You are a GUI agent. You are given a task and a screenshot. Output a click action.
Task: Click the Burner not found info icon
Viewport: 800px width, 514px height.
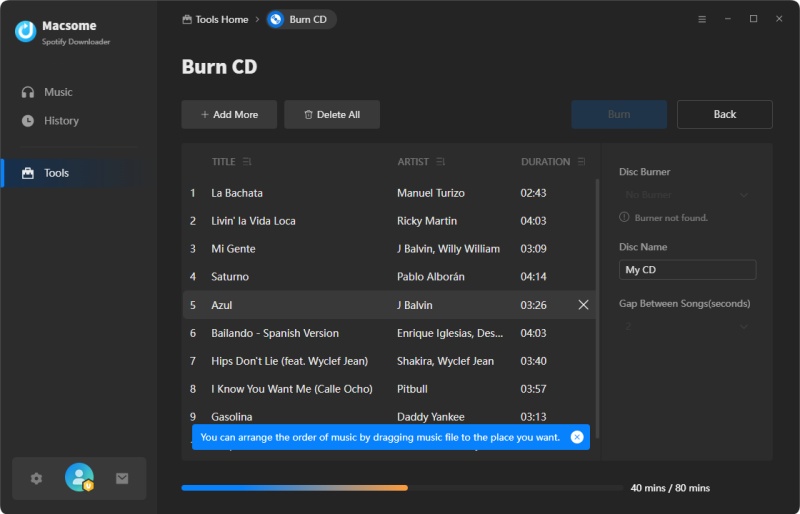[624, 217]
